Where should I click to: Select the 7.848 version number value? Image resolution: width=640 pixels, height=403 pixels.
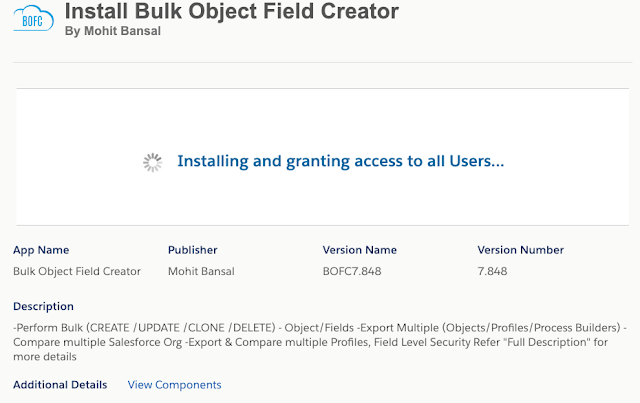click(492, 271)
